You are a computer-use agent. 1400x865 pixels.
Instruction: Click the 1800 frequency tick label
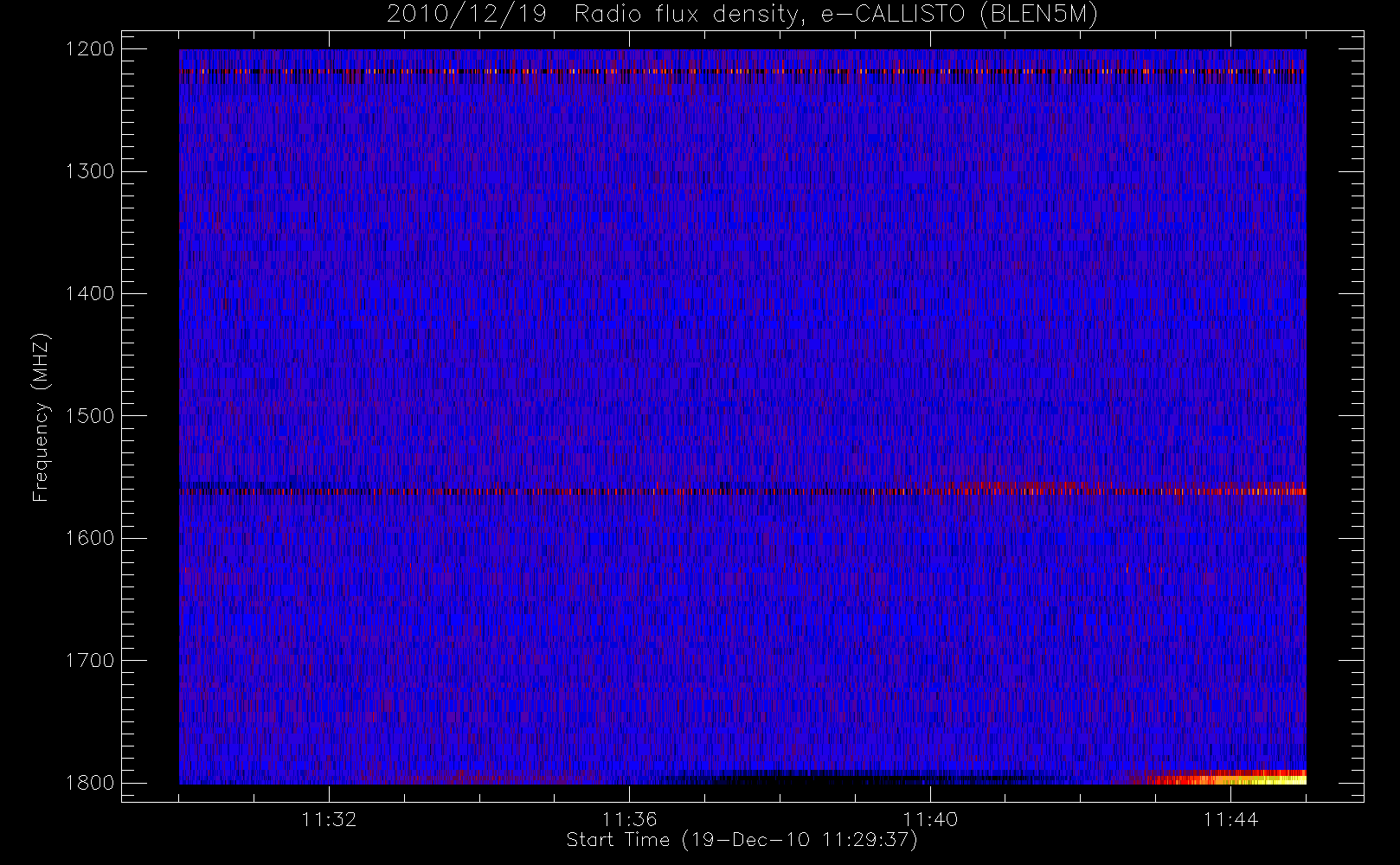90,783
